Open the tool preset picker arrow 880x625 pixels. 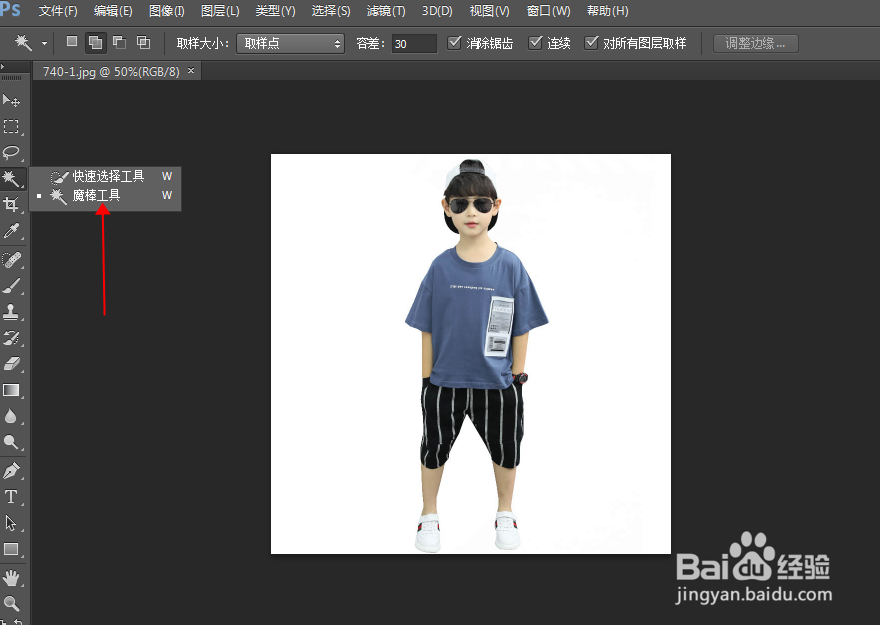(44, 43)
